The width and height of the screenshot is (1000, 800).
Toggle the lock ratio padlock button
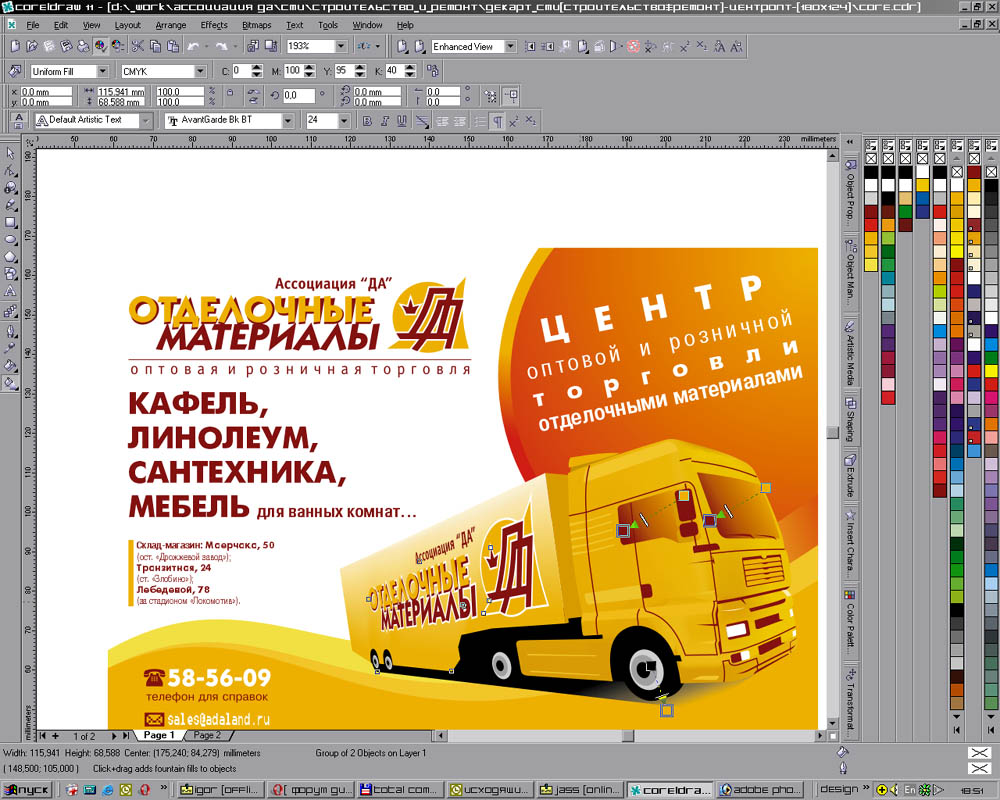click(230, 93)
